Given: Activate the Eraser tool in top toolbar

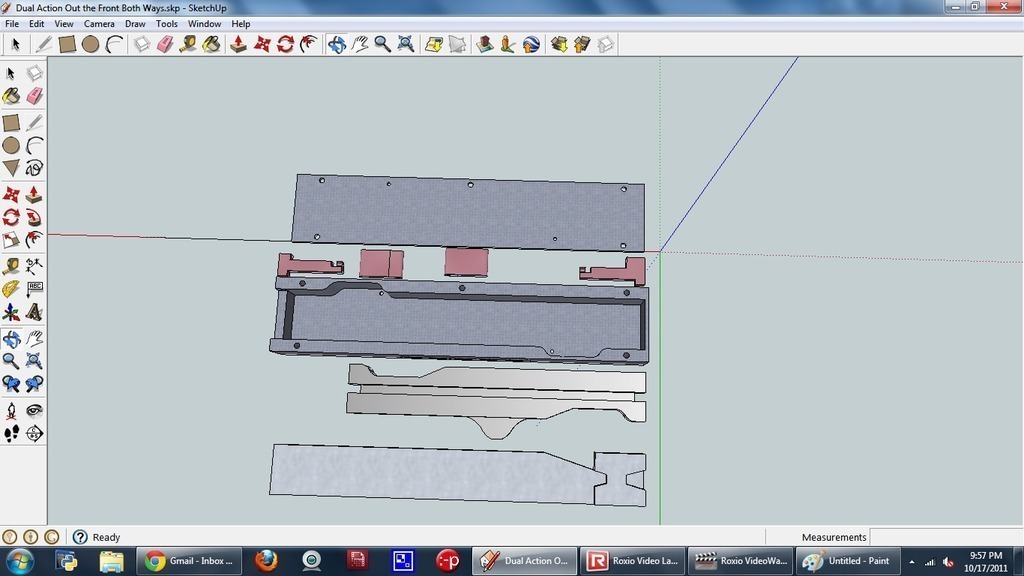Looking at the screenshot, I should tap(165, 44).
